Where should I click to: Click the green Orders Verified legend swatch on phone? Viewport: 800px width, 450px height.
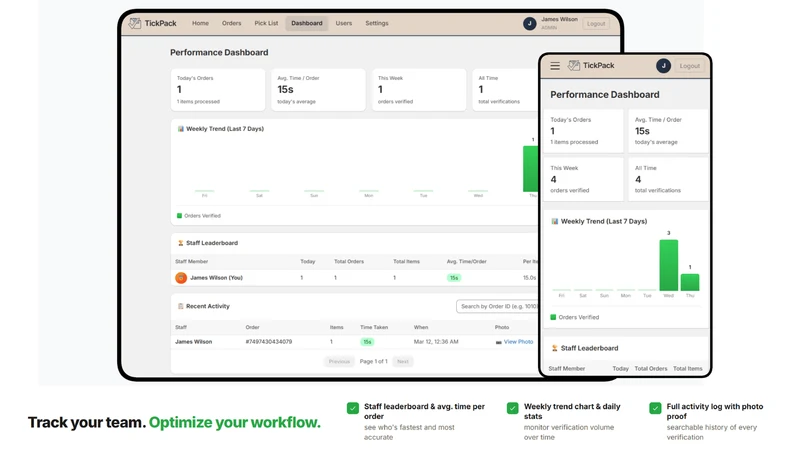pyautogui.click(x=553, y=317)
